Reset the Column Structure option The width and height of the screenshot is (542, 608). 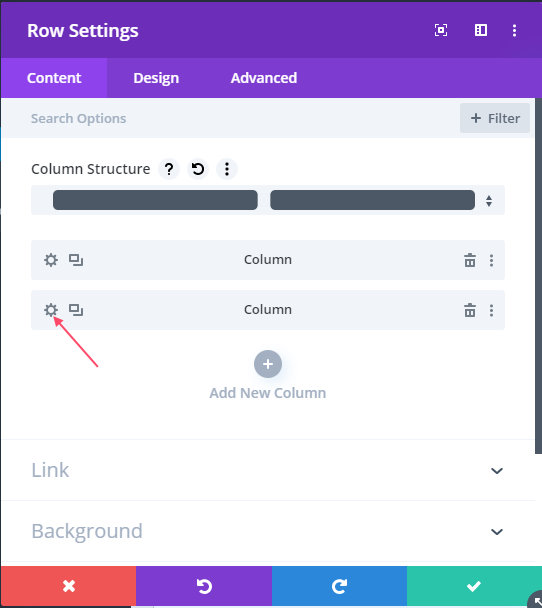(x=198, y=169)
